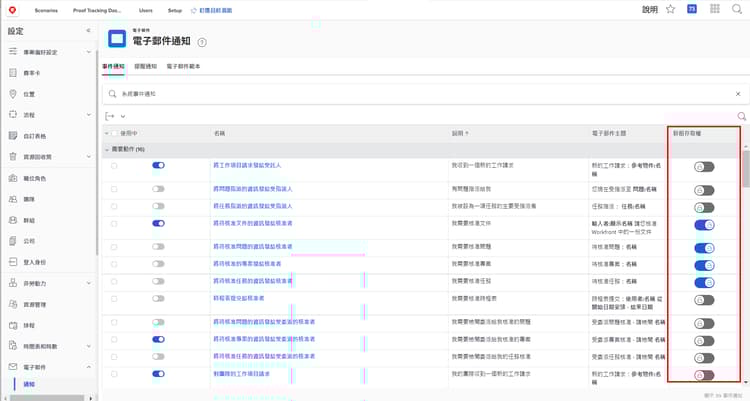This screenshot has width=750, height=401.
Task: Collapse the 電子郵件 section chevron
Action: (88, 367)
